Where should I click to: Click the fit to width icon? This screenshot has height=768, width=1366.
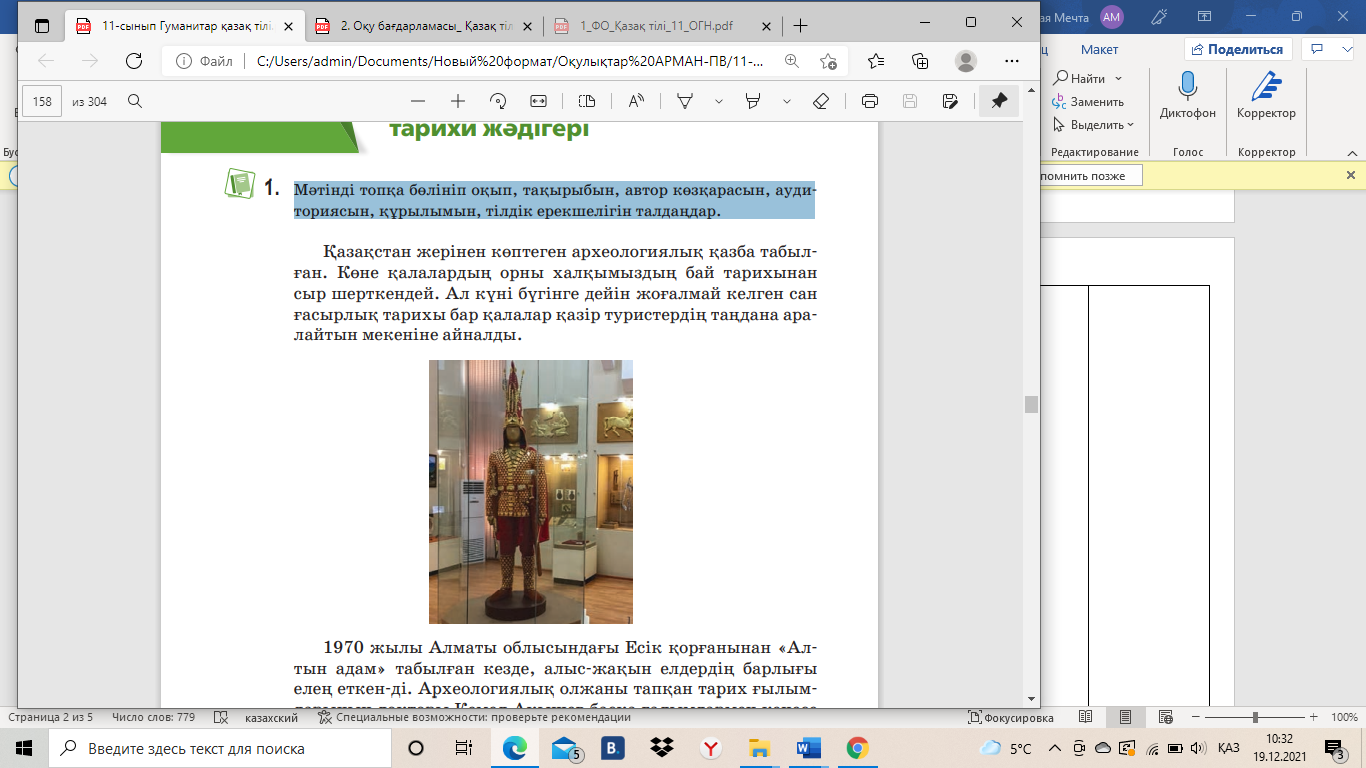tap(538, 101)
